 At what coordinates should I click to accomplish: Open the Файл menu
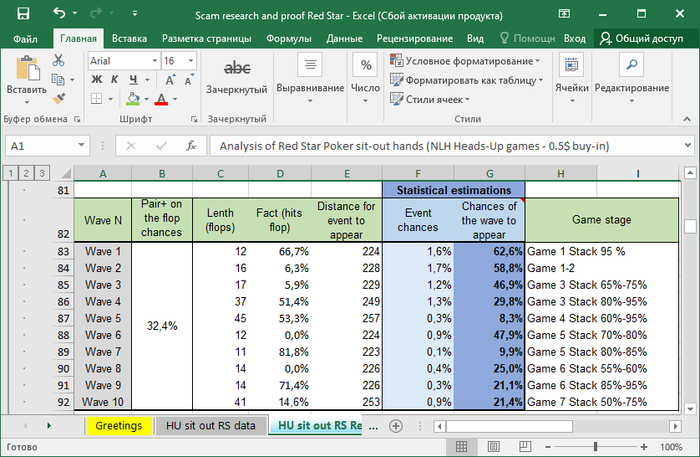[25, 39]
